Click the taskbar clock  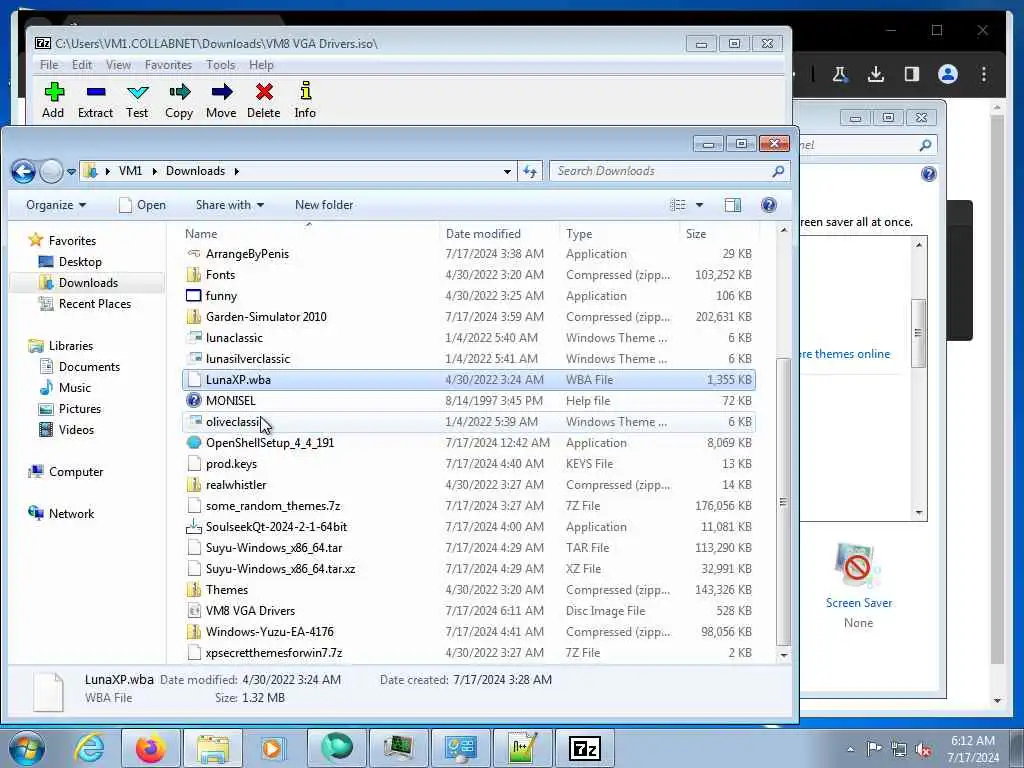[973, 749]
